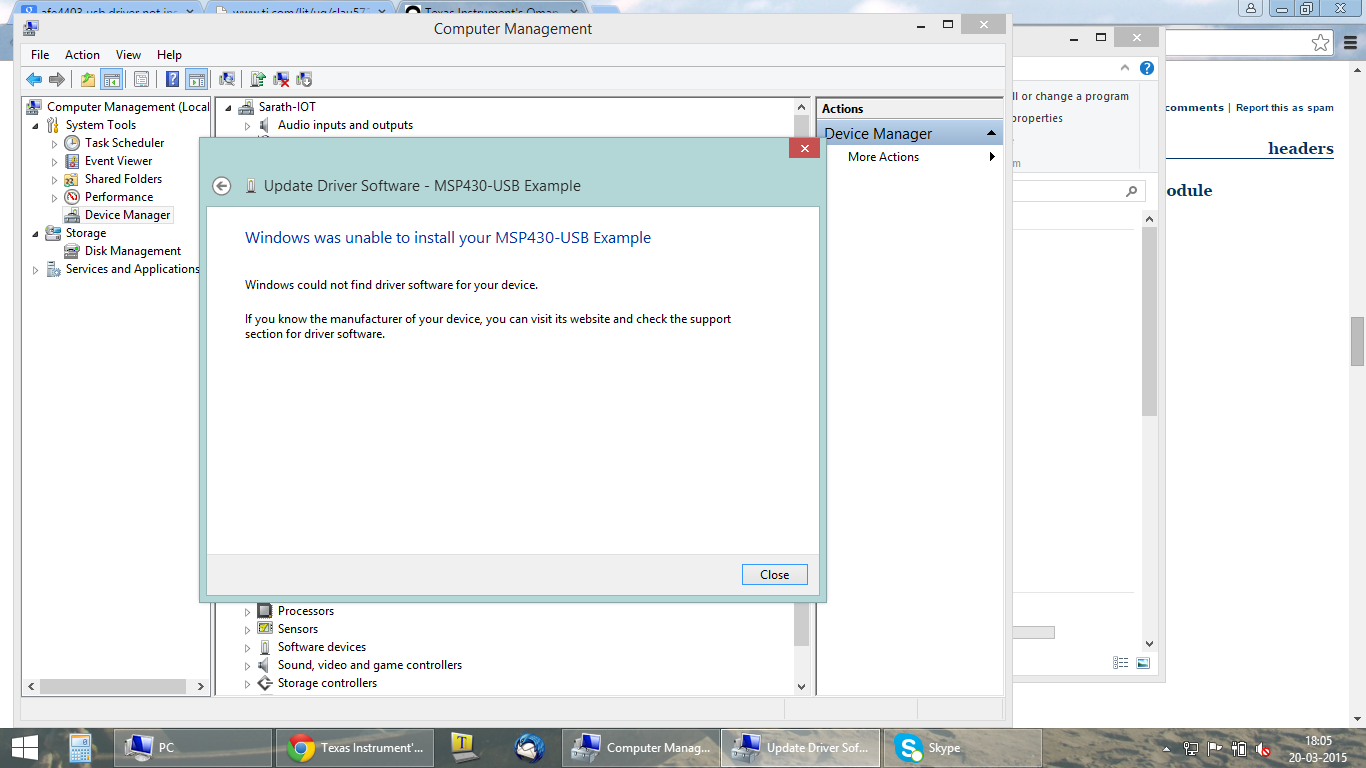Click the muted volume icon in system tray

click(x=1263, y=748)
